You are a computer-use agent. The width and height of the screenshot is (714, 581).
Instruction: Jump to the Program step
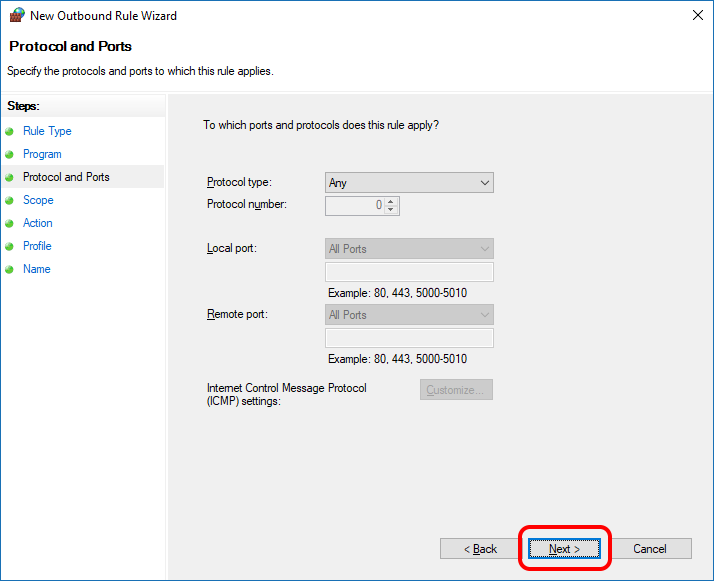42,154
